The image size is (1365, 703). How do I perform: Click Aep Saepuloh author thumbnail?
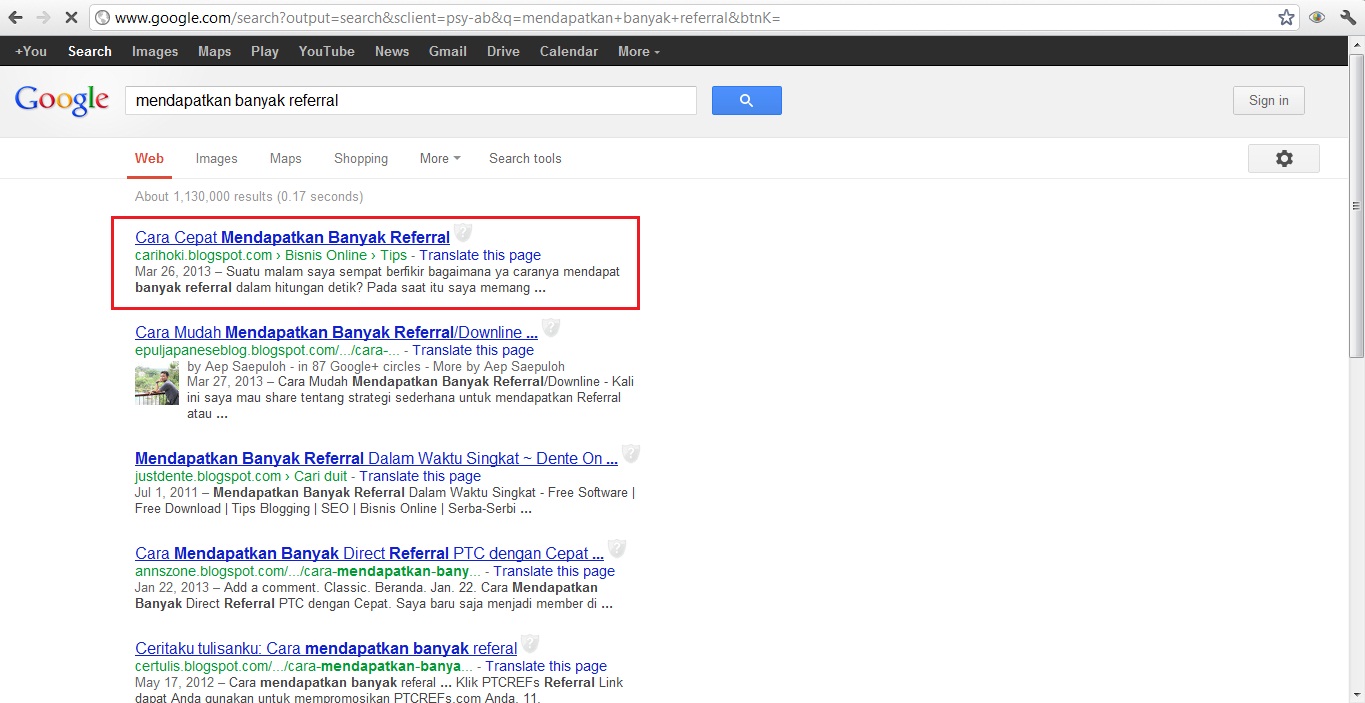tap(157, 384)
